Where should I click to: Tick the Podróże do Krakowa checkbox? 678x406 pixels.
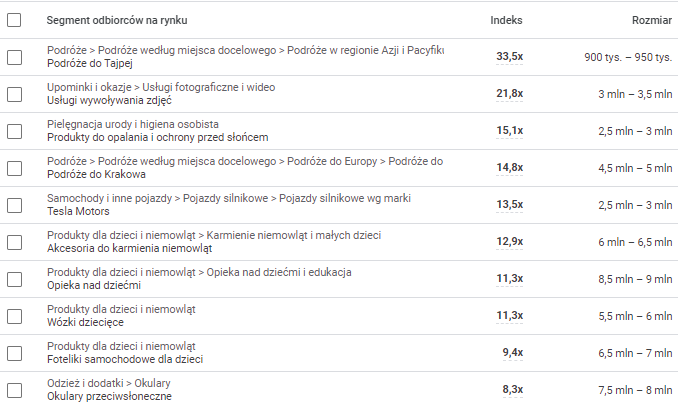pyautogui.click(x=14, y=168)
